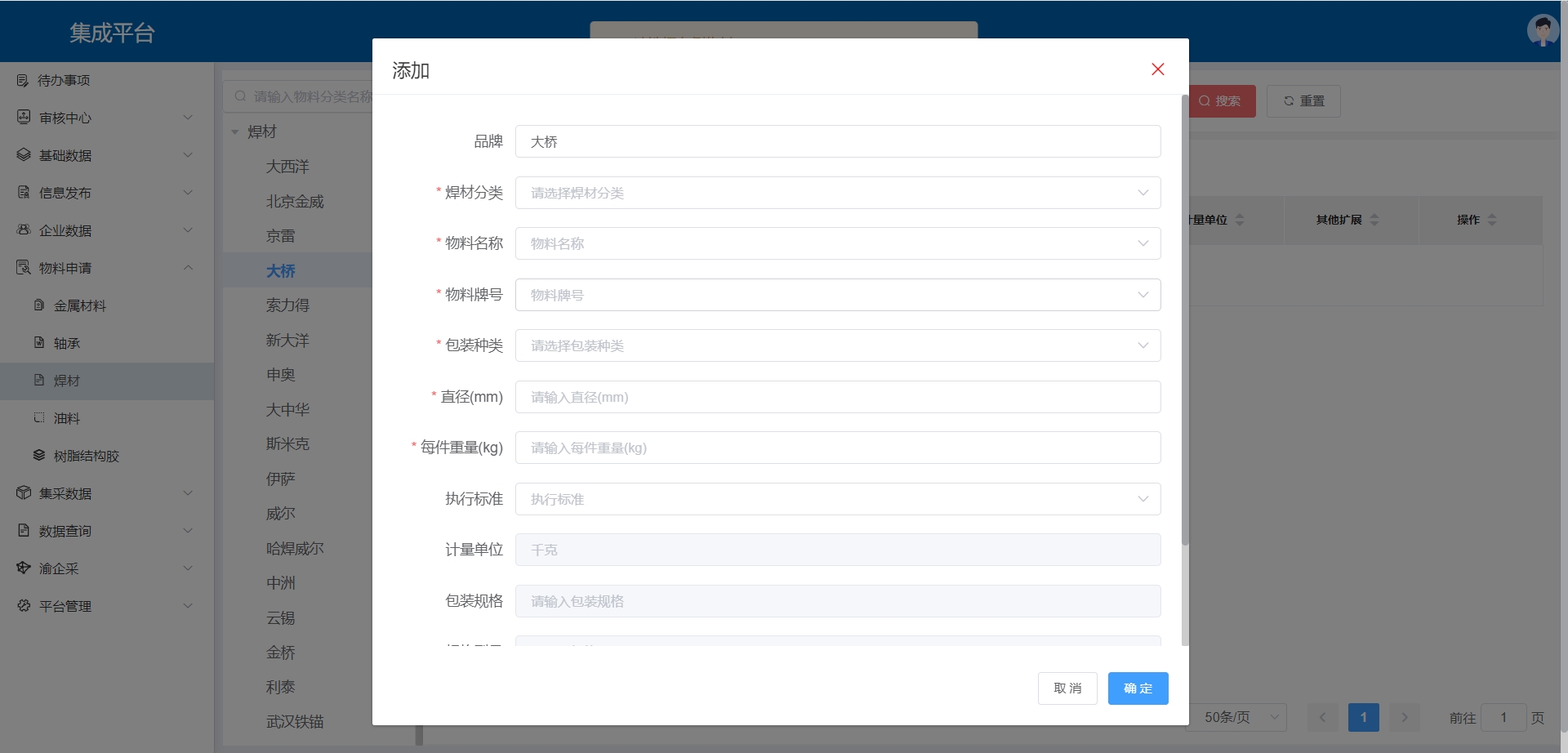Click the 待办事项 sidebar icon

point(23,80)
